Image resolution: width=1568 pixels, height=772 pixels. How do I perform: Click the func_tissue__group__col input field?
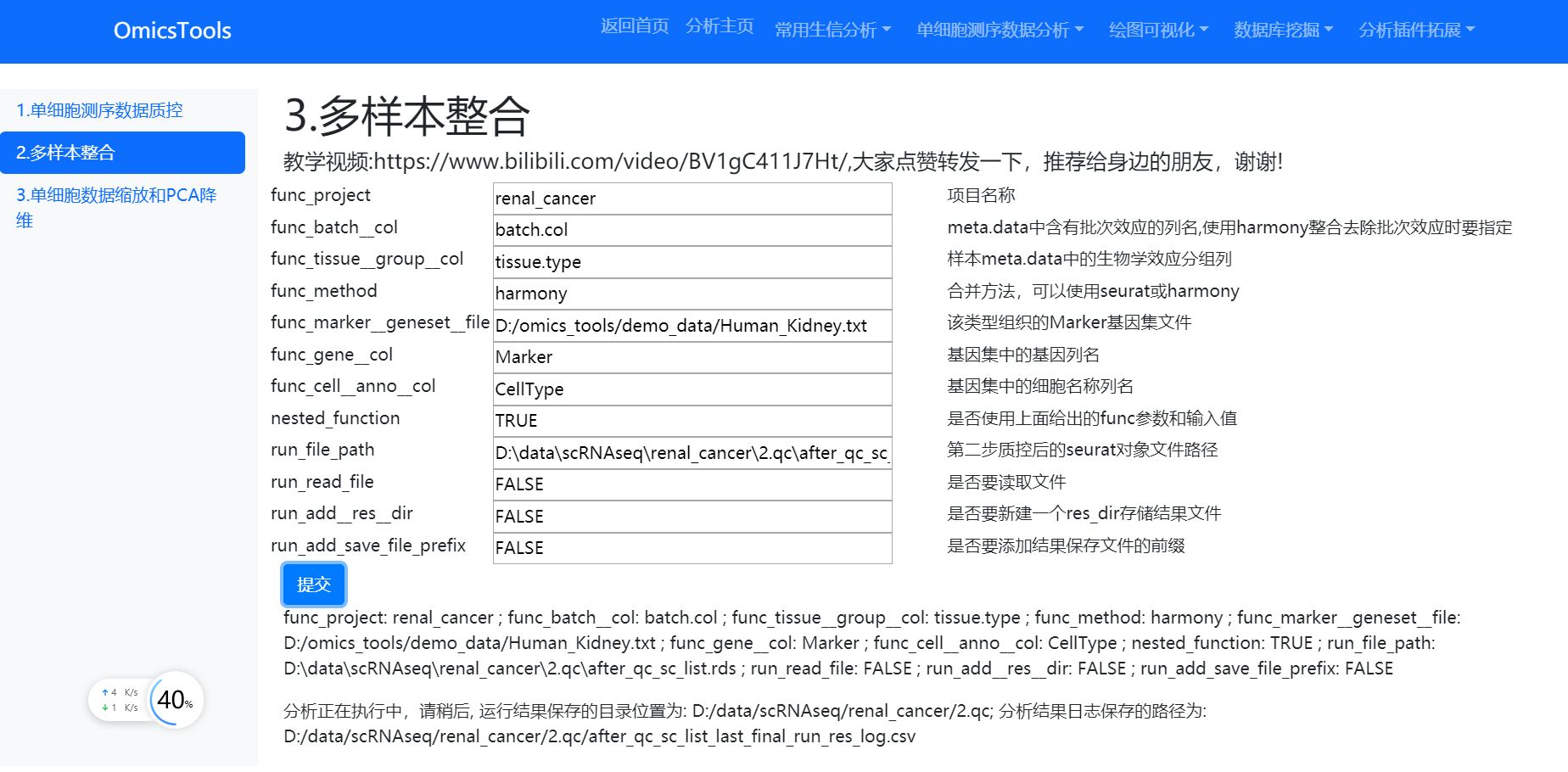(692, 262)
